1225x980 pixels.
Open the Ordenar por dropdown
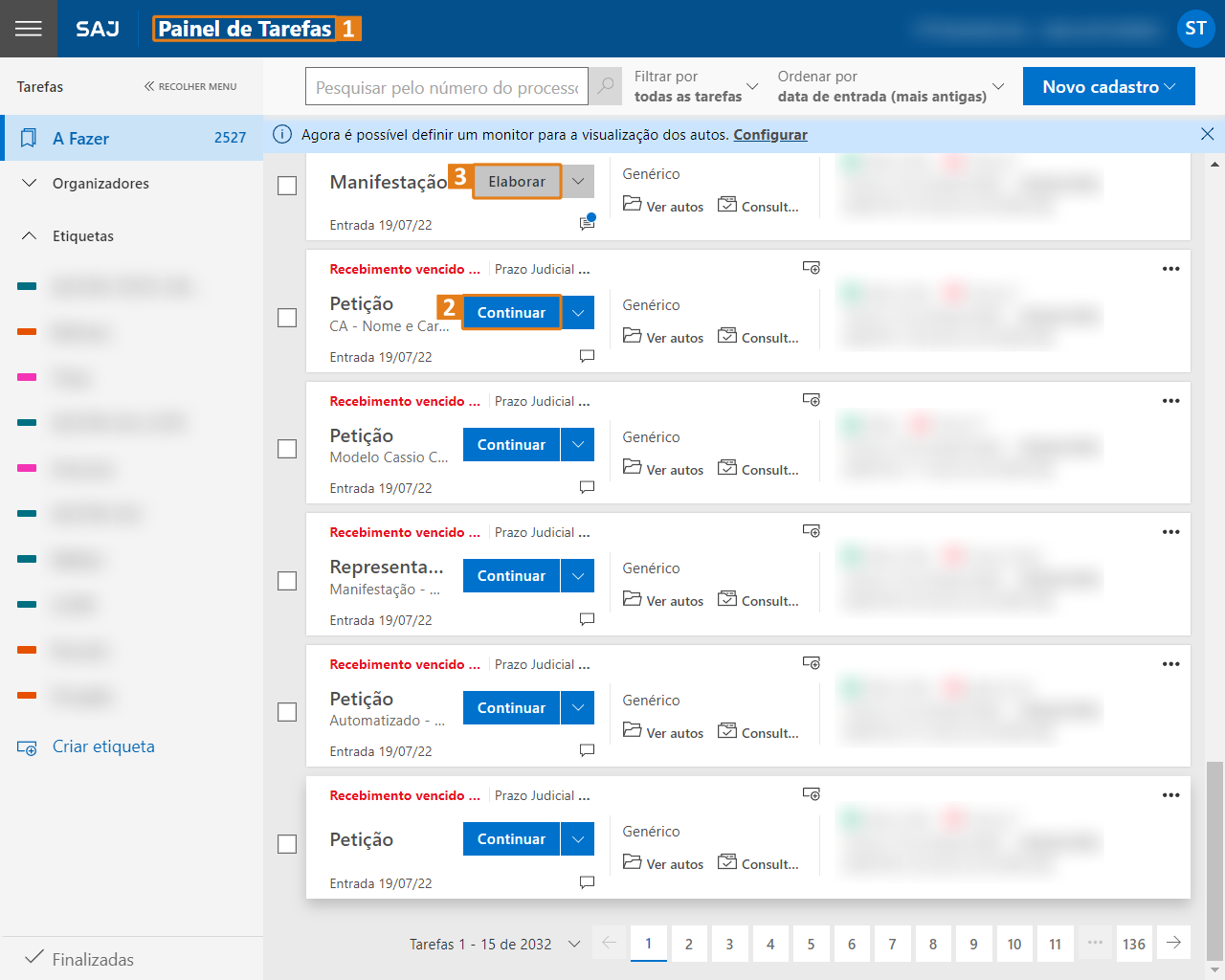pos(890,86)
